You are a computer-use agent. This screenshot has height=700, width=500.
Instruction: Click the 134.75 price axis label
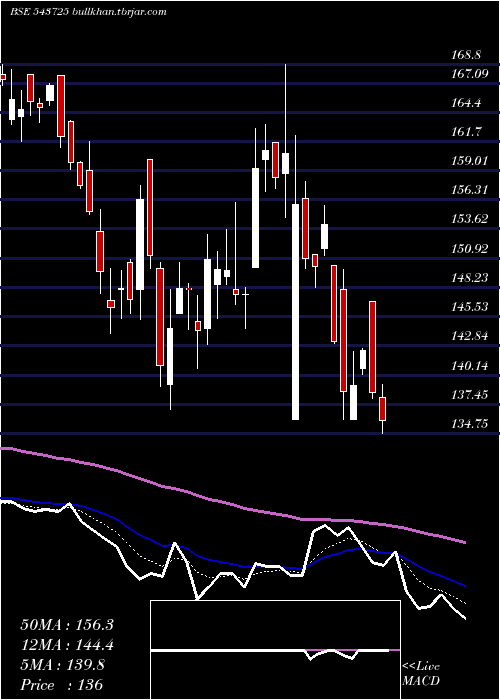coord(470,424)
